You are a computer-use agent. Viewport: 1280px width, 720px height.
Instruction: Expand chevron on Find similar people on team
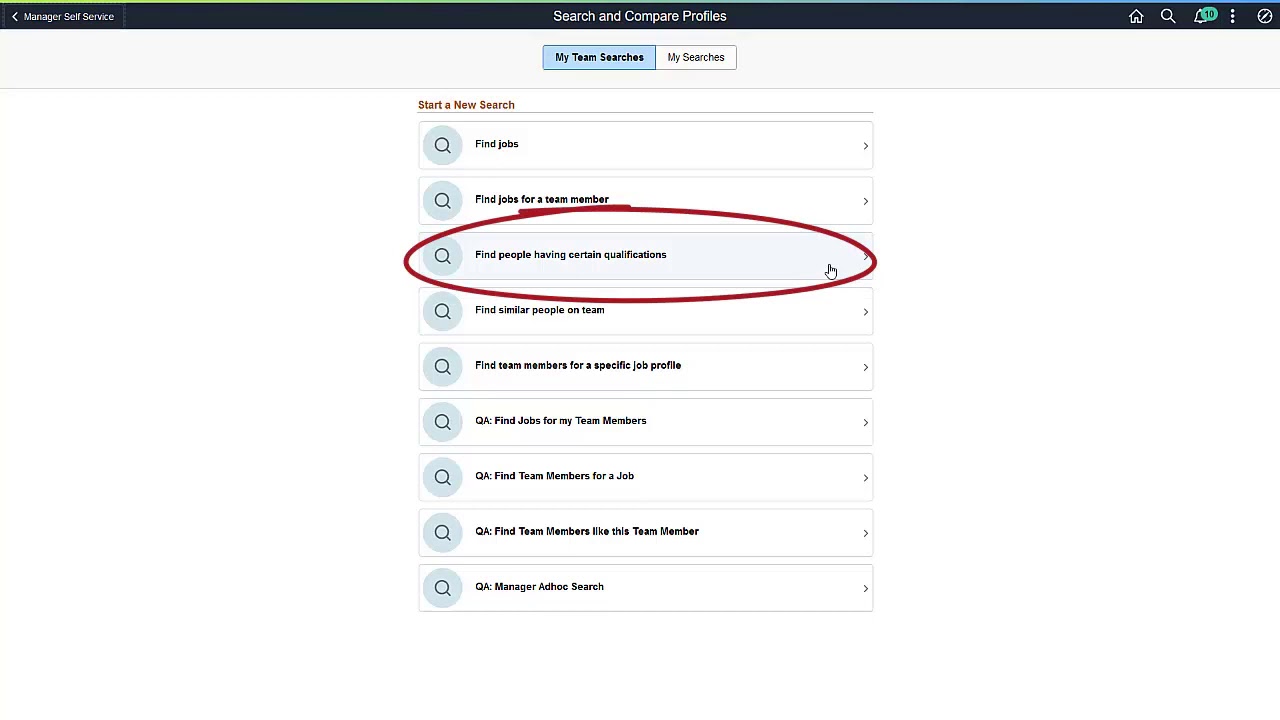865,312
